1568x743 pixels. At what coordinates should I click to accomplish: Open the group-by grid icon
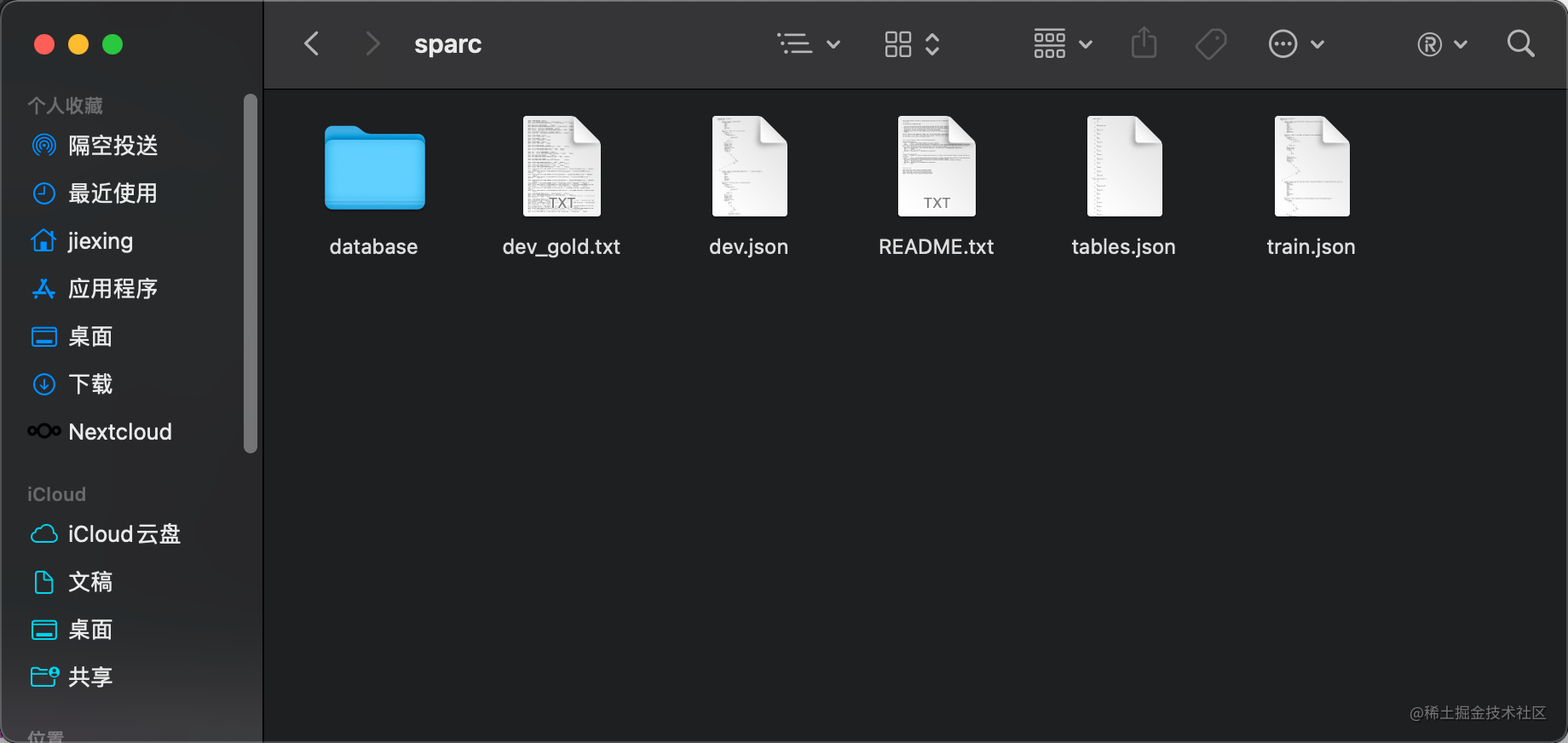click(1050, 43)
